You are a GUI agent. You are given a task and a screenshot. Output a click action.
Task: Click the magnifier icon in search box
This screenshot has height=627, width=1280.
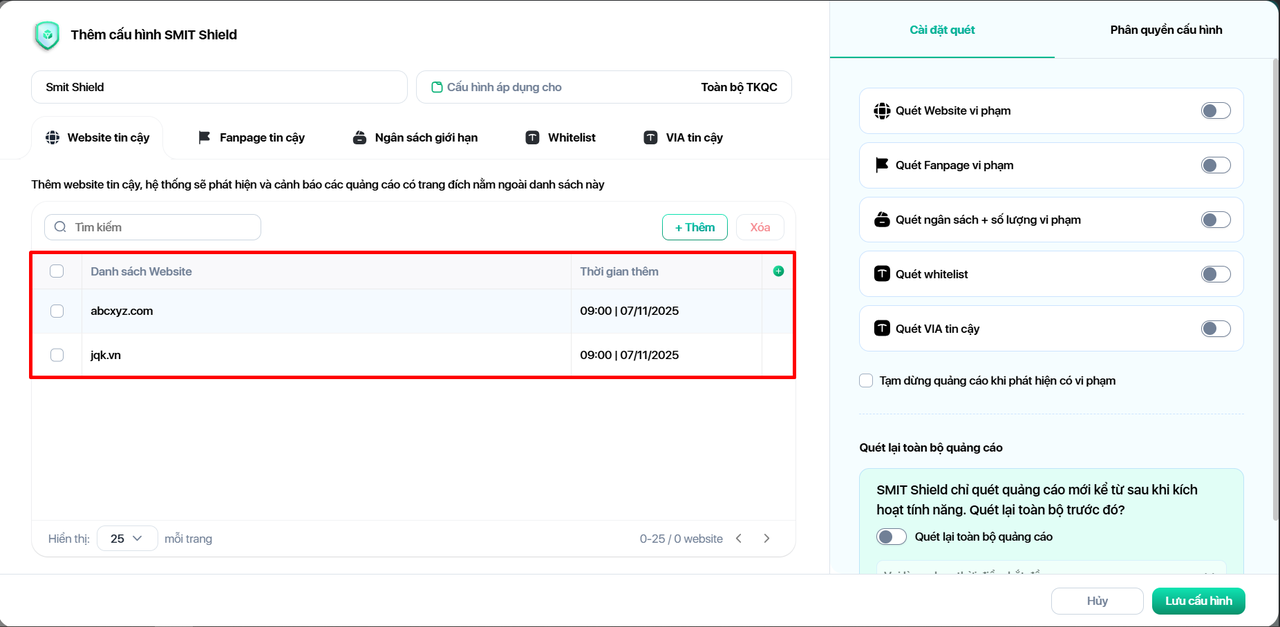tap(61, 227)
